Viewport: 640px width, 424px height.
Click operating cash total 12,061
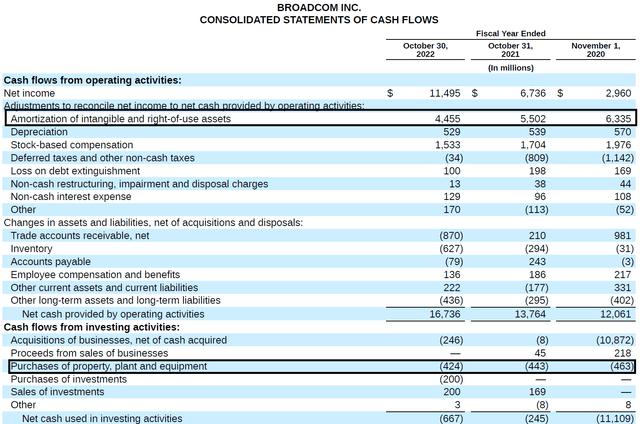coord(615,314)
